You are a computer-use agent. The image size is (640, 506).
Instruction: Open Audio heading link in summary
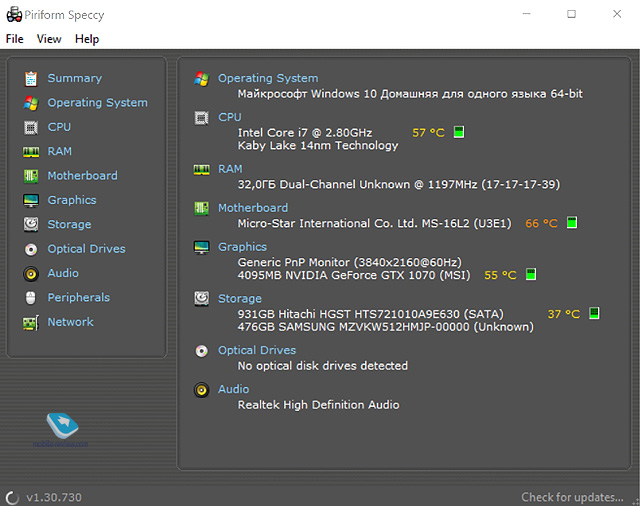coord(233,390)
